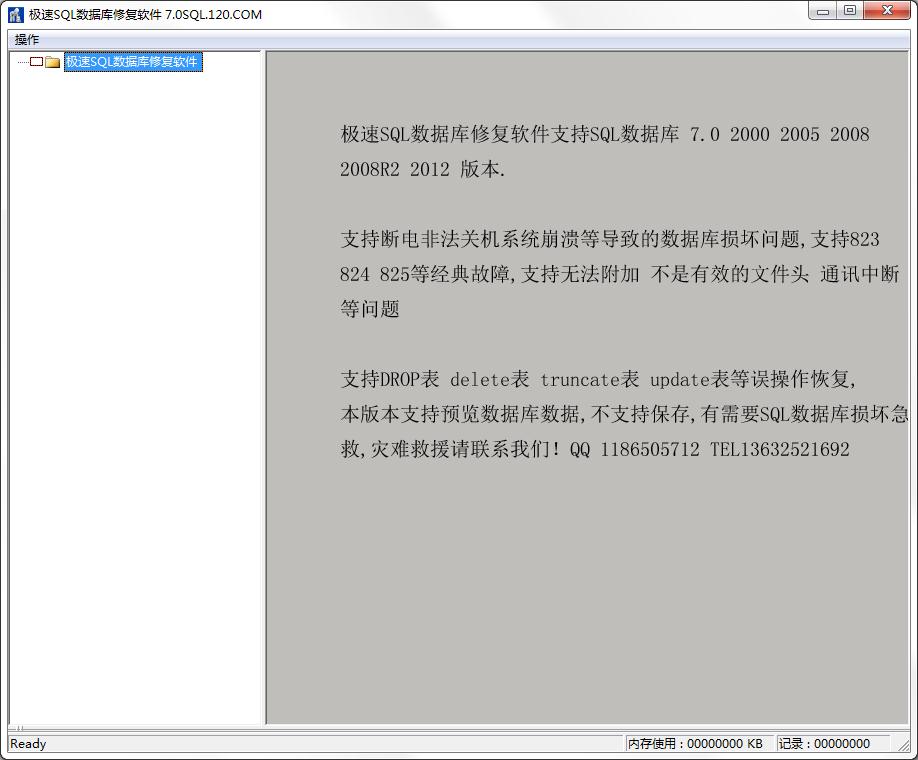The width and height of the screenshot is (918, 760).
Task: Click the Ready indicator in the status bar
Action: point(27,743)
